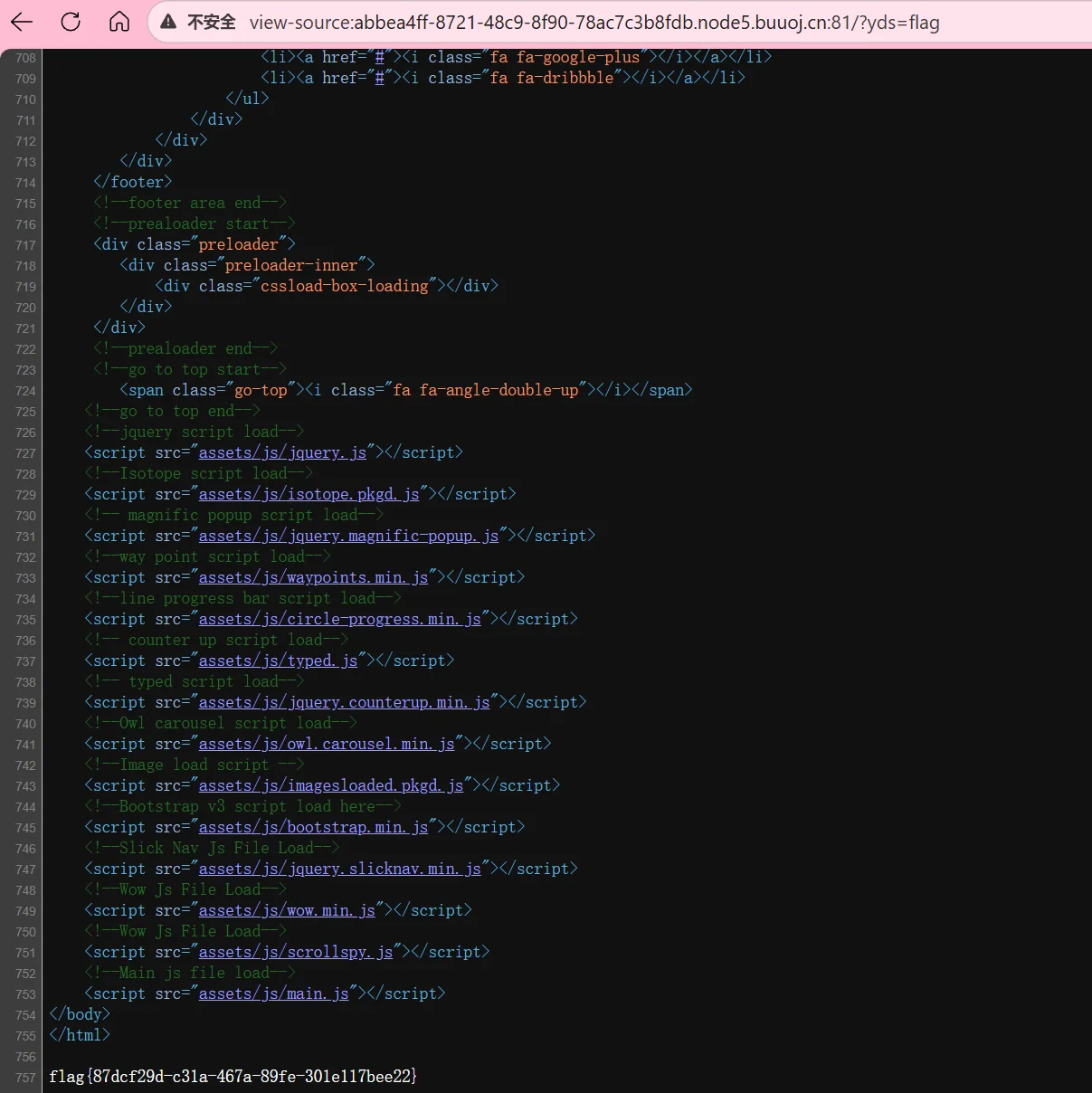Image resolution: width=1092 pixels, height=1093 pixels.
Task: Follow the owl.carousel.min.js link
Action: [x=327, y=744]
